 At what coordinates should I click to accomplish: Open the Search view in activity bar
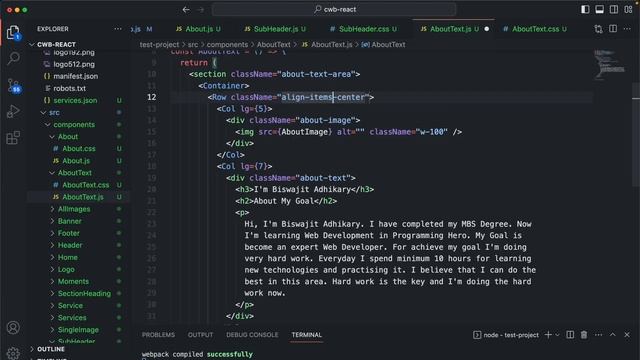(13, 58)
